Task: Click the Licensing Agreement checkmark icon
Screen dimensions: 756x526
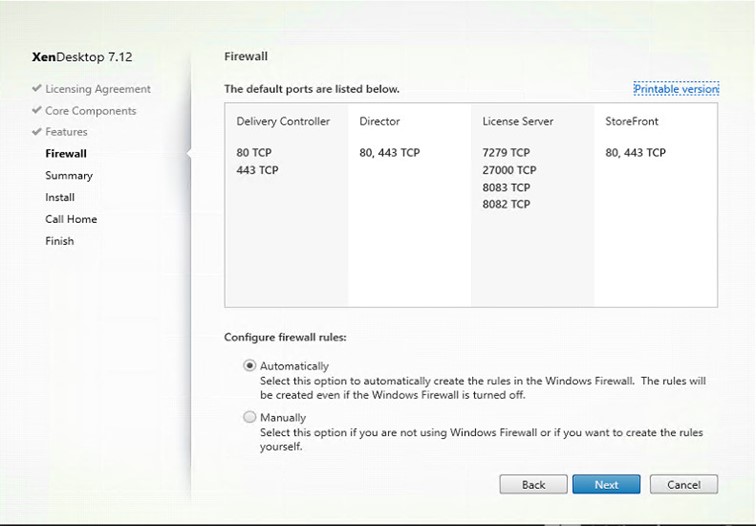Action: (37, 88)
